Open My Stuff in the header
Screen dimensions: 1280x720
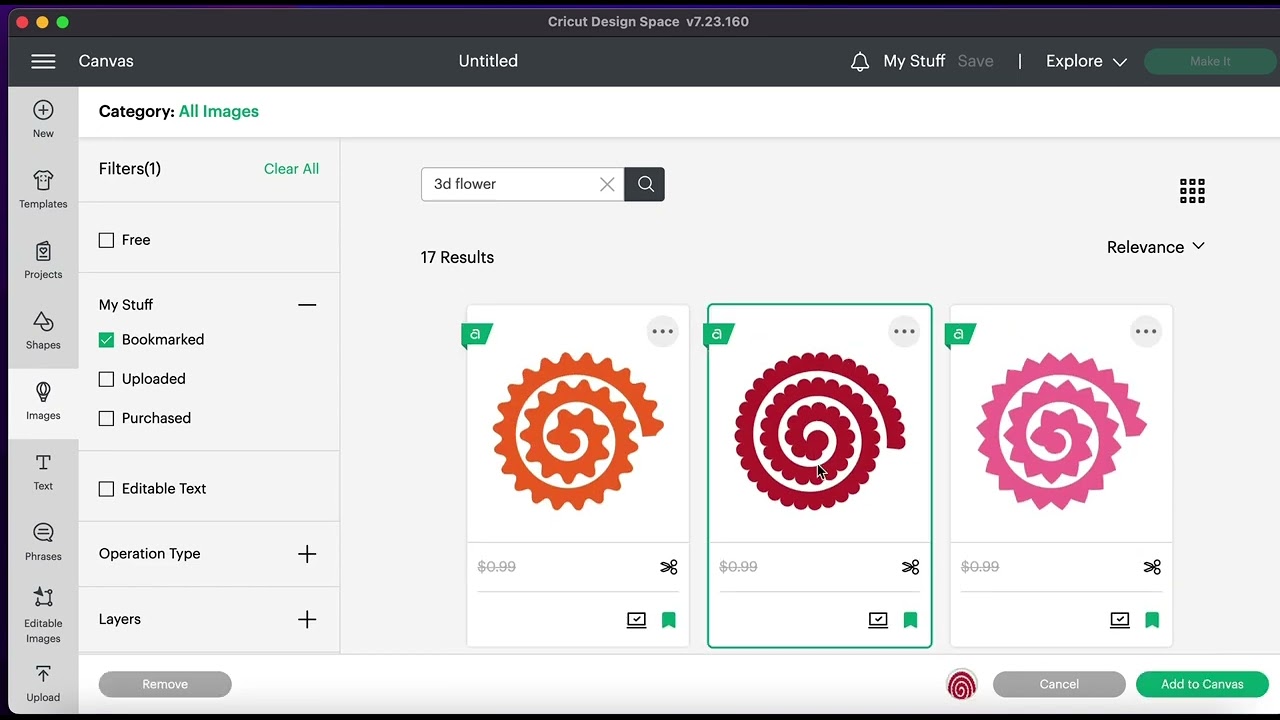[914, 61]
